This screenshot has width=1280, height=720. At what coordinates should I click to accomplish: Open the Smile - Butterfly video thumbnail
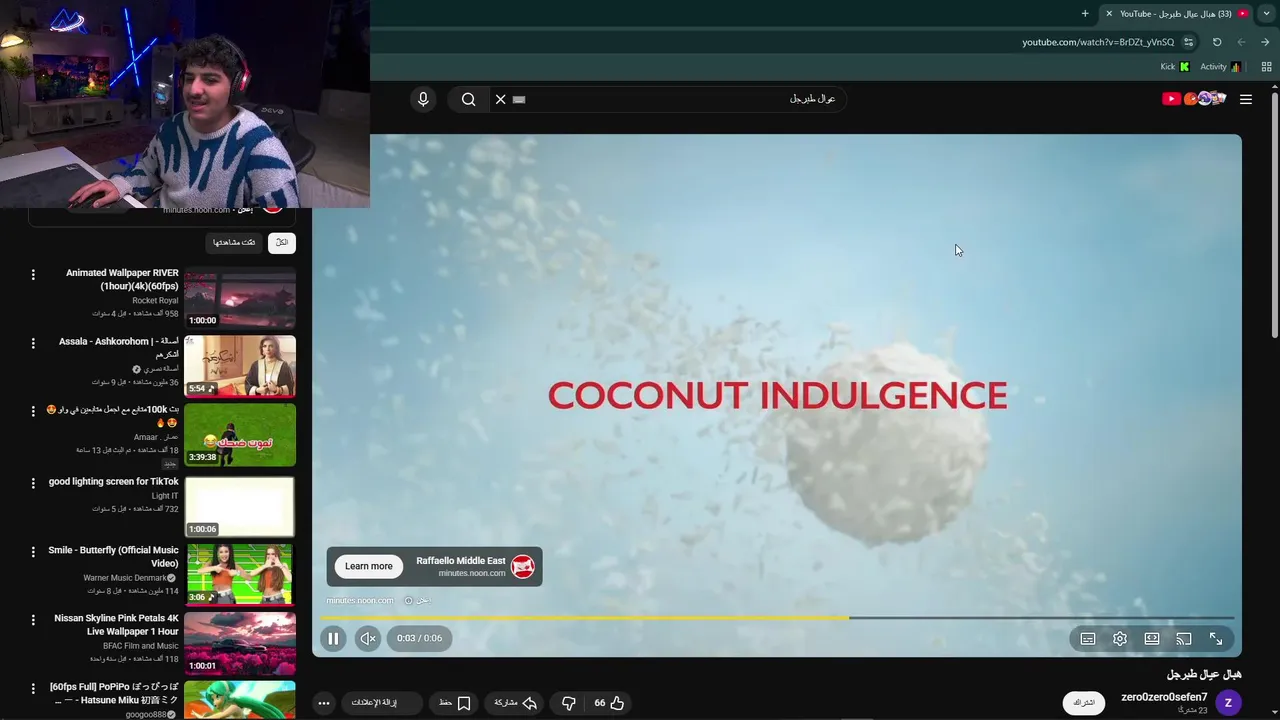tap(240, 574)
